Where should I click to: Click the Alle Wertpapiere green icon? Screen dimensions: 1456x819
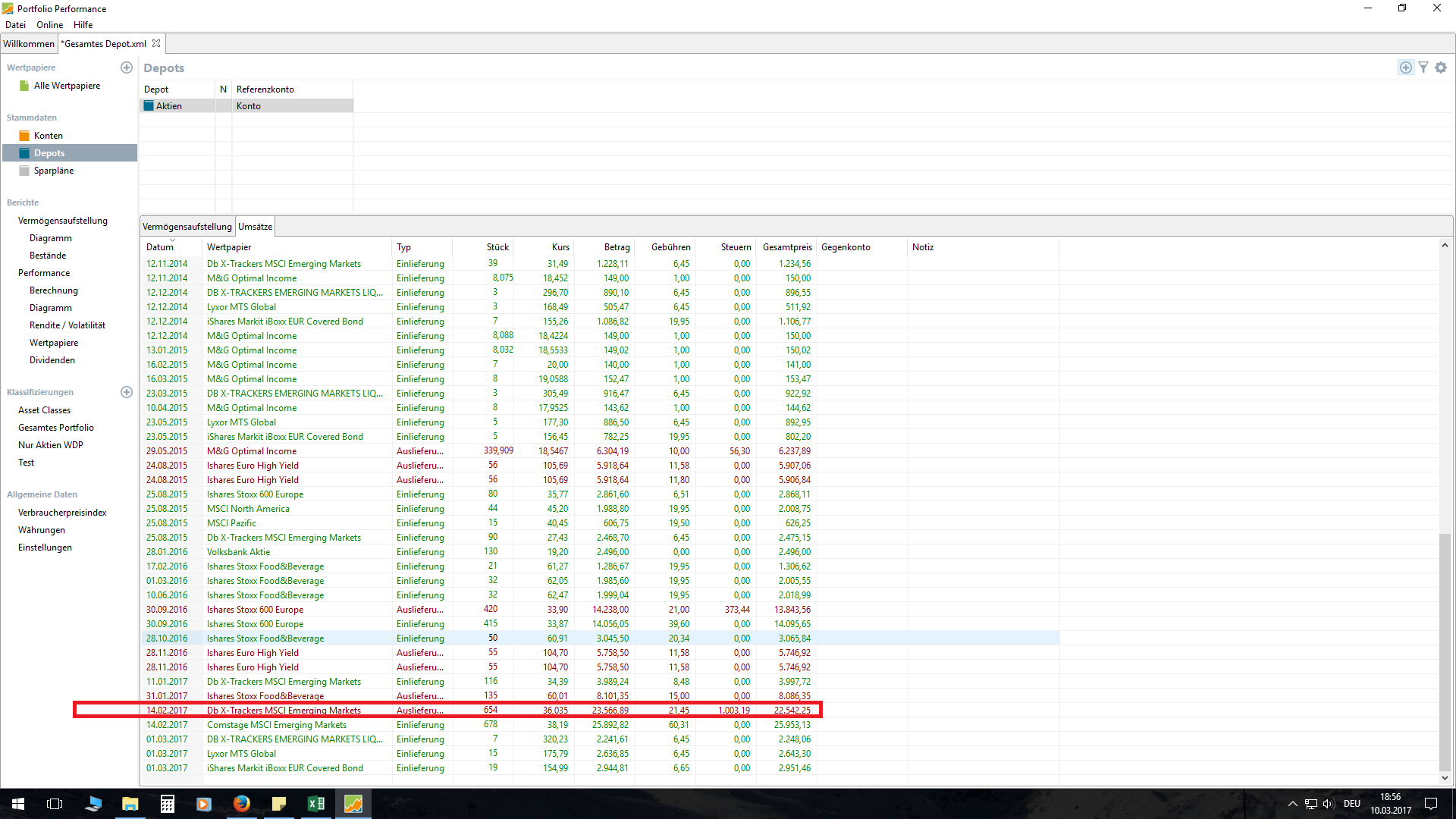(x=24, y=86)
